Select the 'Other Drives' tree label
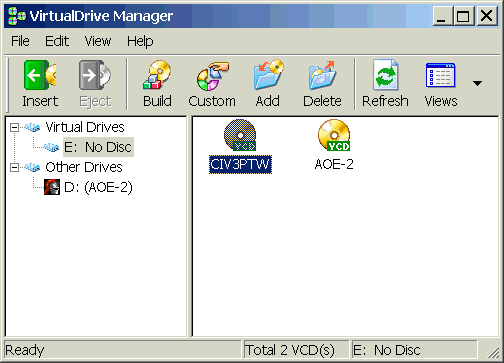The width and height of the screenshot is (504, 363). coord(84,167)
